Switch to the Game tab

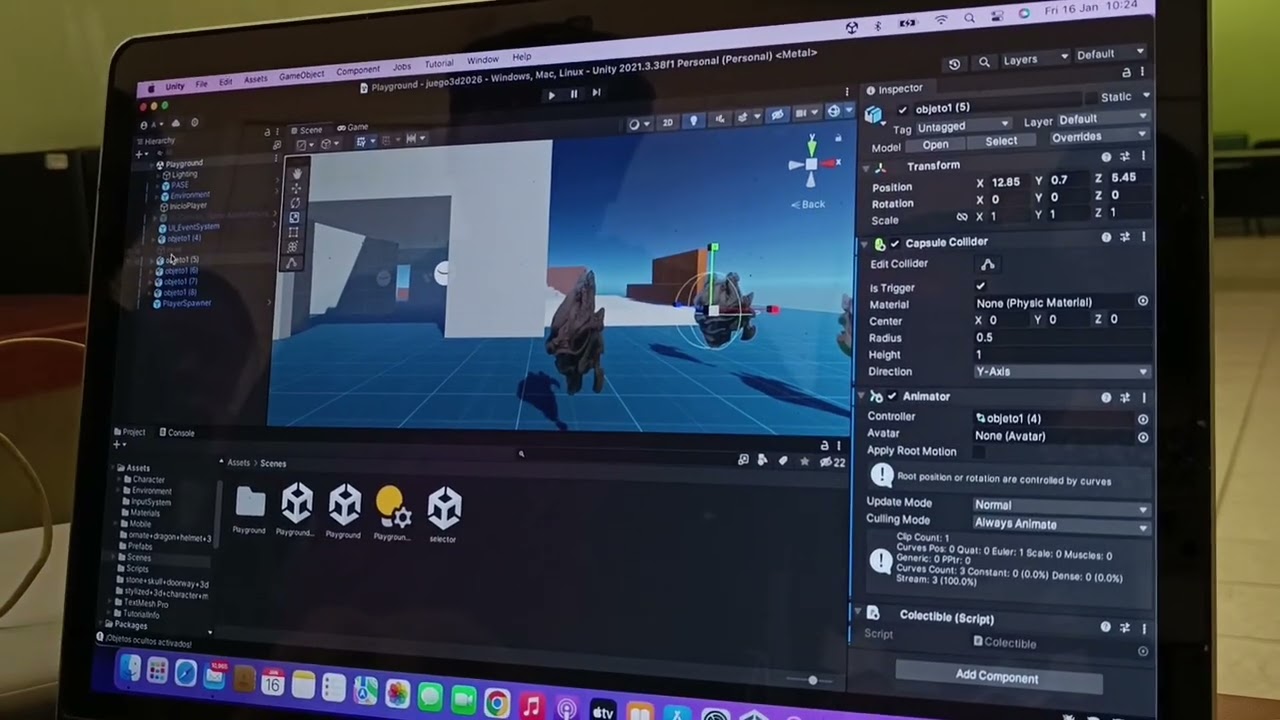[x=353, y=128]
